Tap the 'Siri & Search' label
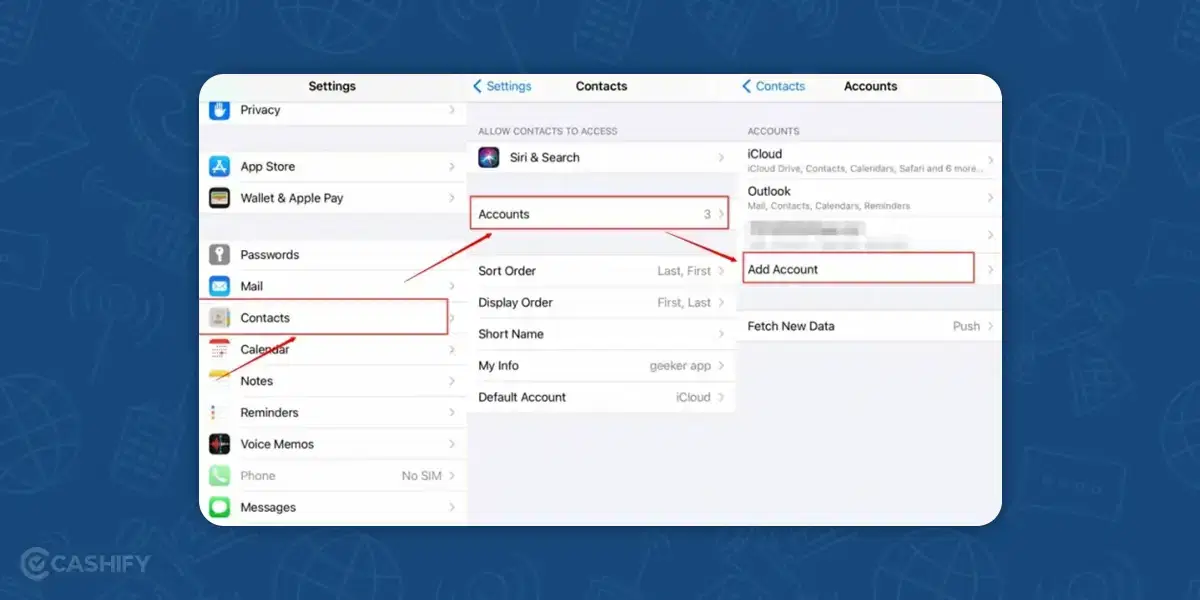1200x600 pixels. 545,158
